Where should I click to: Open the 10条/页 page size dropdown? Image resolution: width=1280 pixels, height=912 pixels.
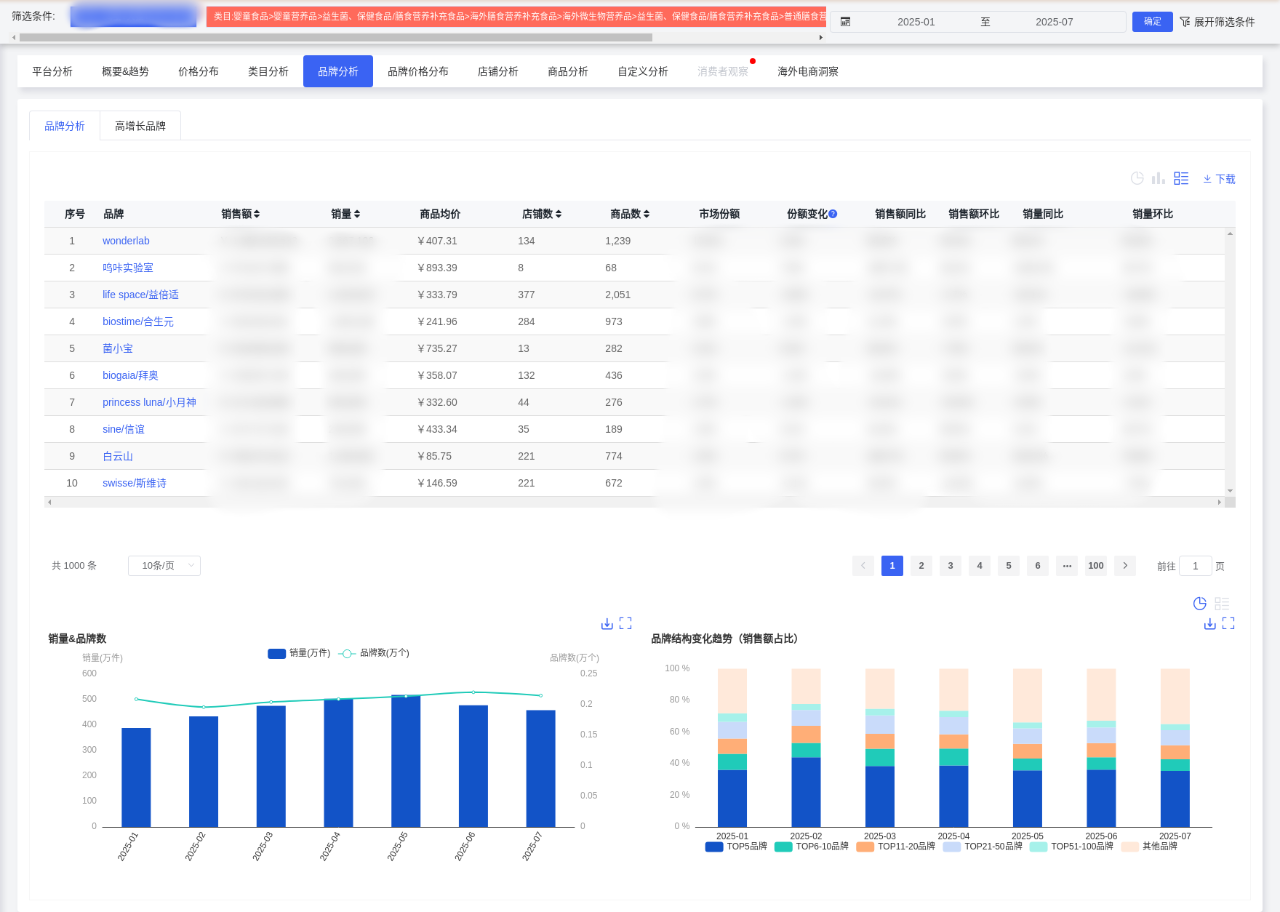click(x=164, y=565)
